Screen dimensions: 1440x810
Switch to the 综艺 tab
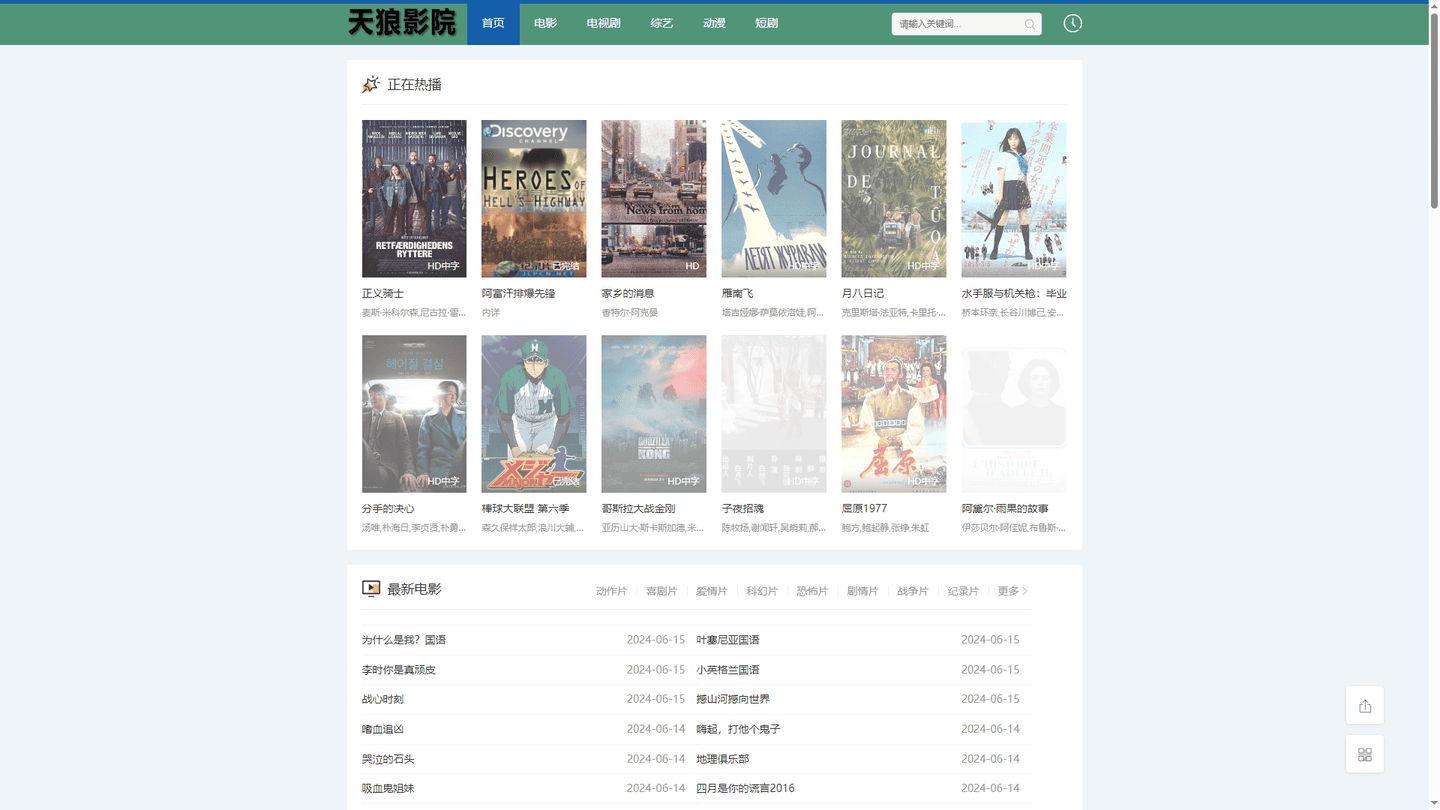[662, 23]
